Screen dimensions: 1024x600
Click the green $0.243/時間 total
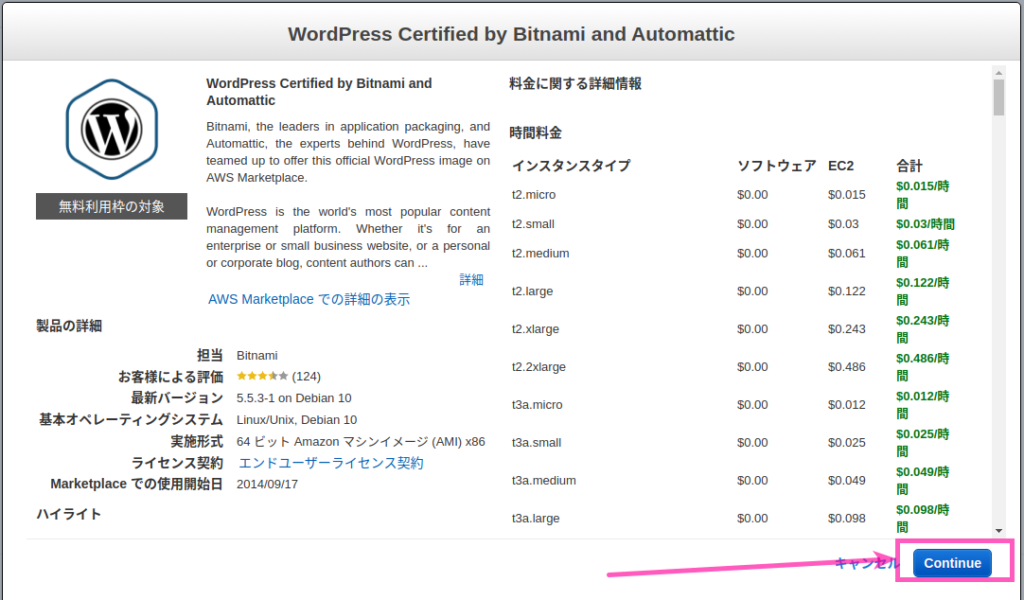point(922,329)
